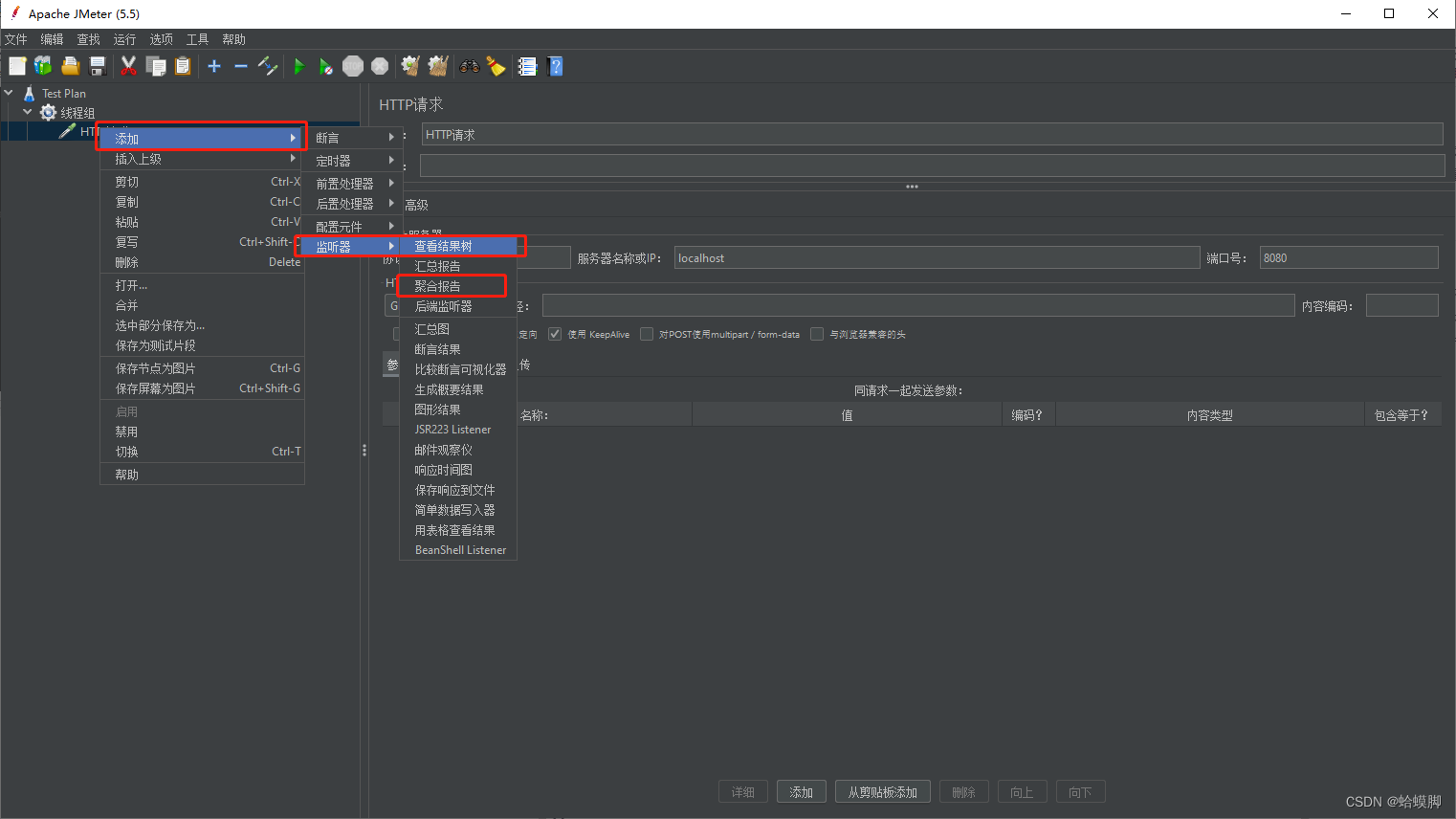Image resolution: width=1456 pixels, height=819 pixels.
Task: Click the Expand all plus icon
Action: tap(214, 66)
